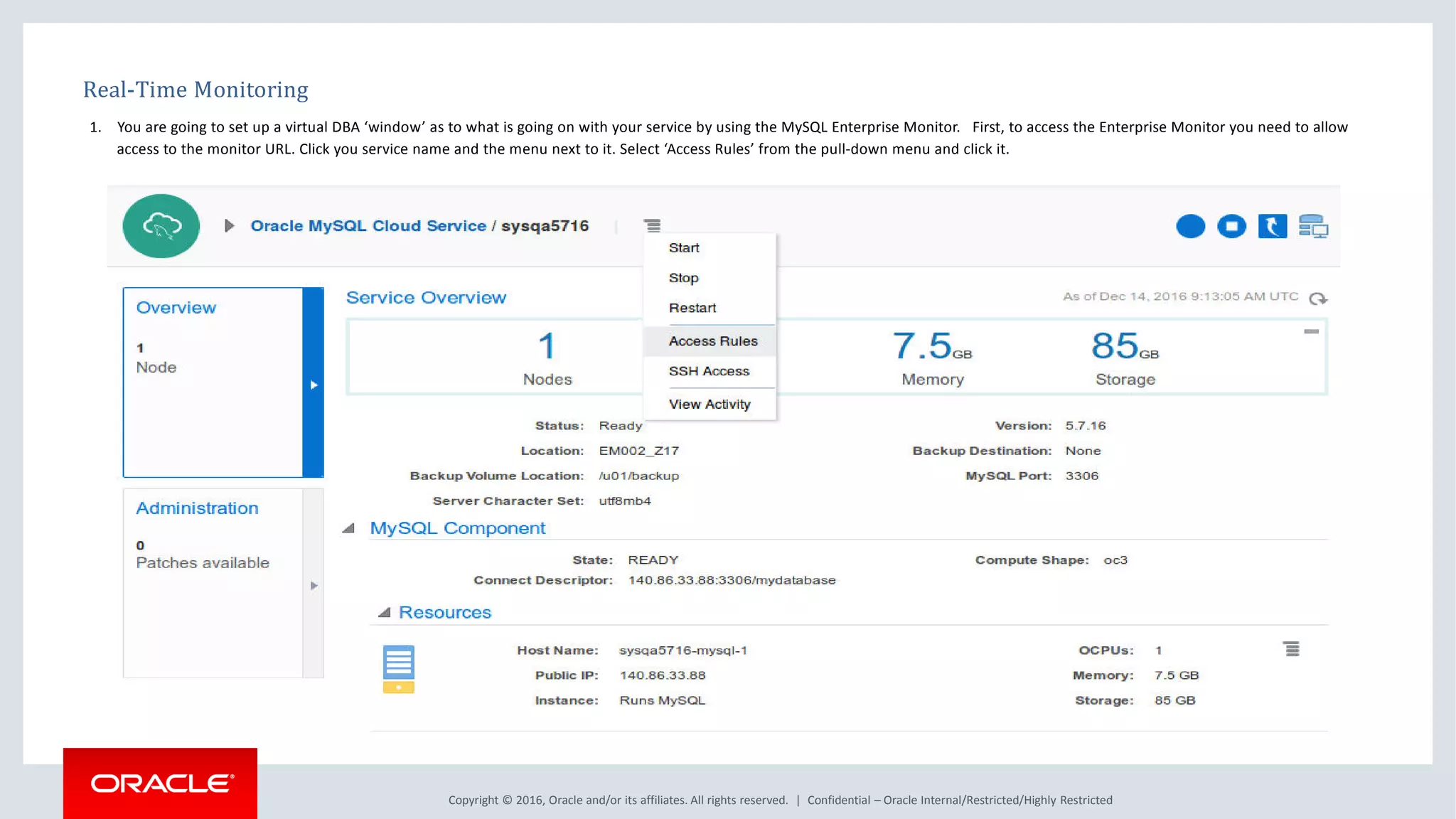Click the green MySQL cloud service icon
This screenshot has height=819, width=1456.
161,226
